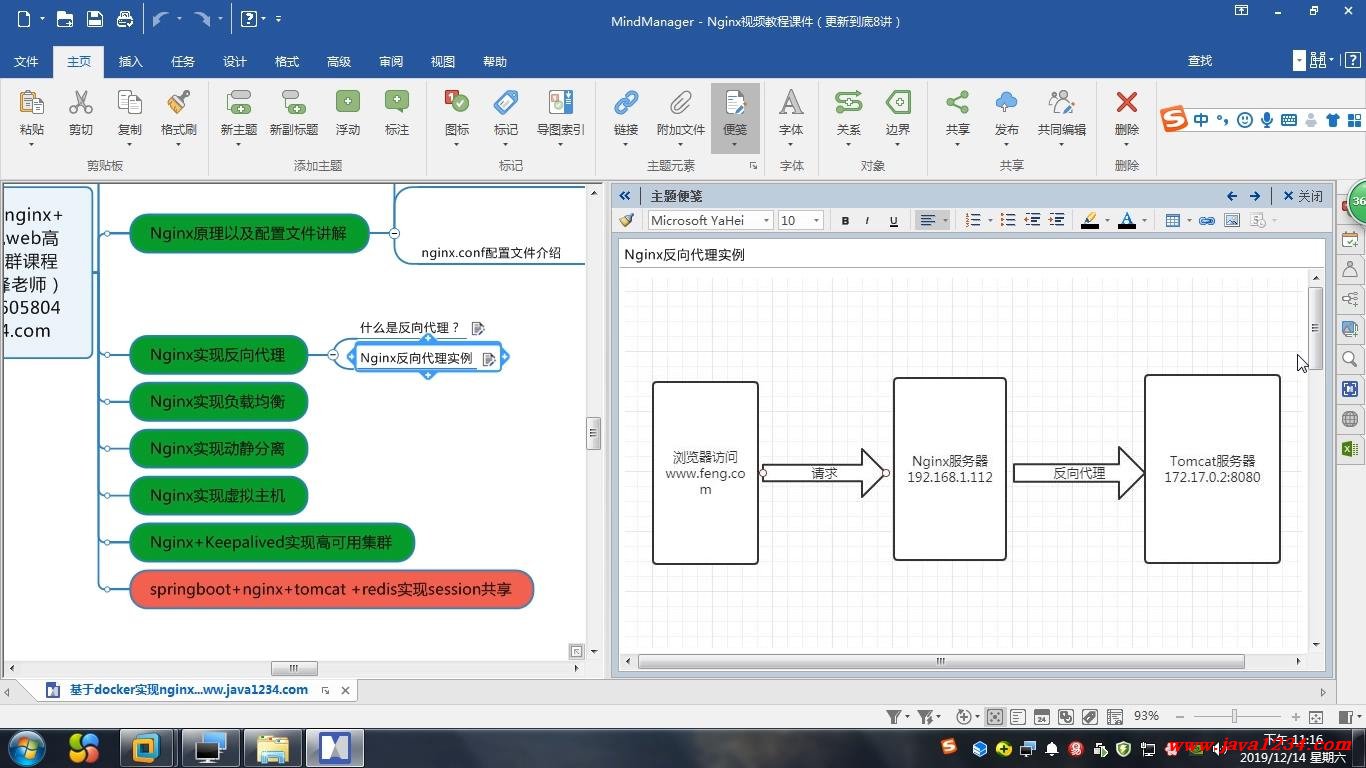Select the Nginx+Keepalived实现高可用集群 topic
1366x768 pixels.
[271, 543]
